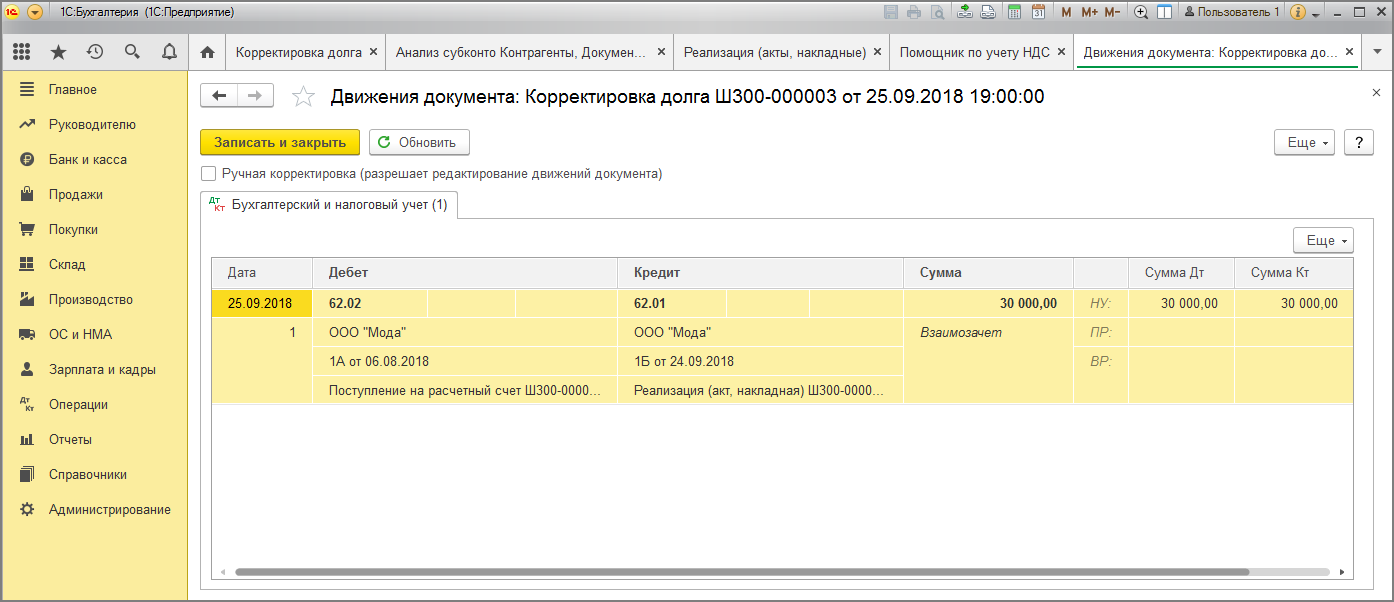Click Пользователь 1 user button

pos(1231,12)
